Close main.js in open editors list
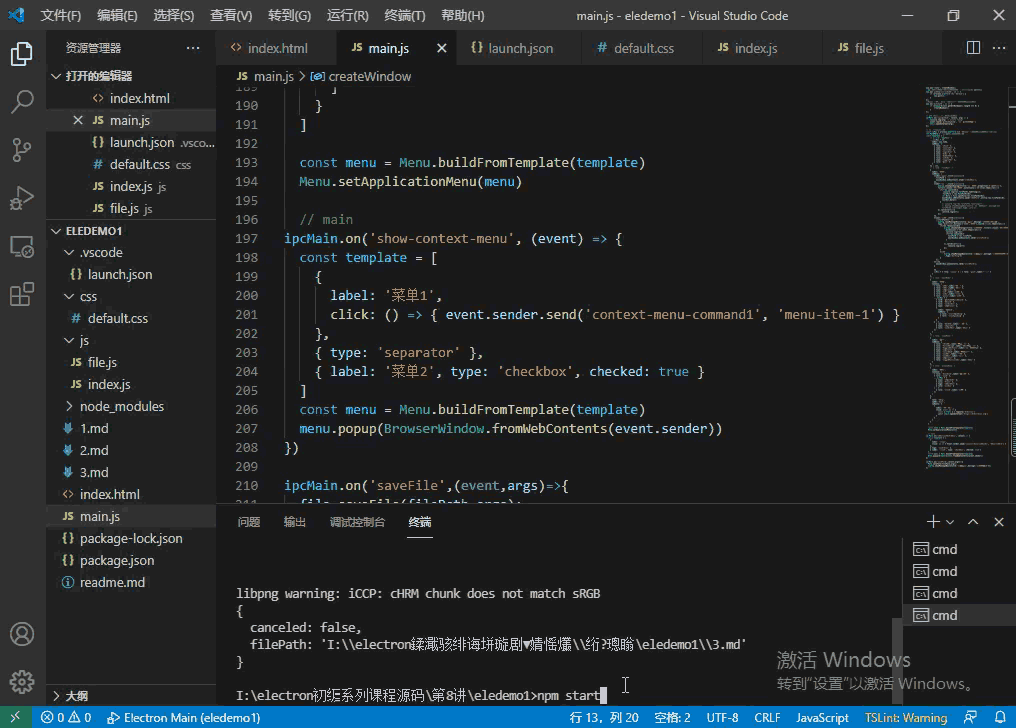 pyautogui.click(x=78, y=120)
